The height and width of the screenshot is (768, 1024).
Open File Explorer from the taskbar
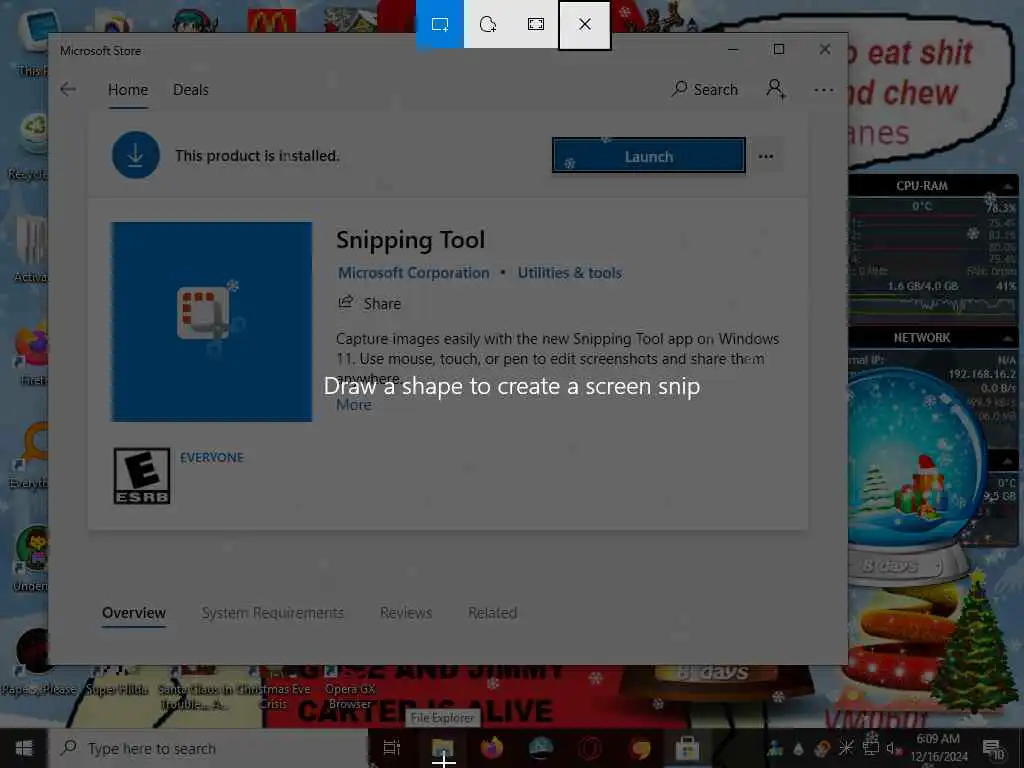click(442, 748)
